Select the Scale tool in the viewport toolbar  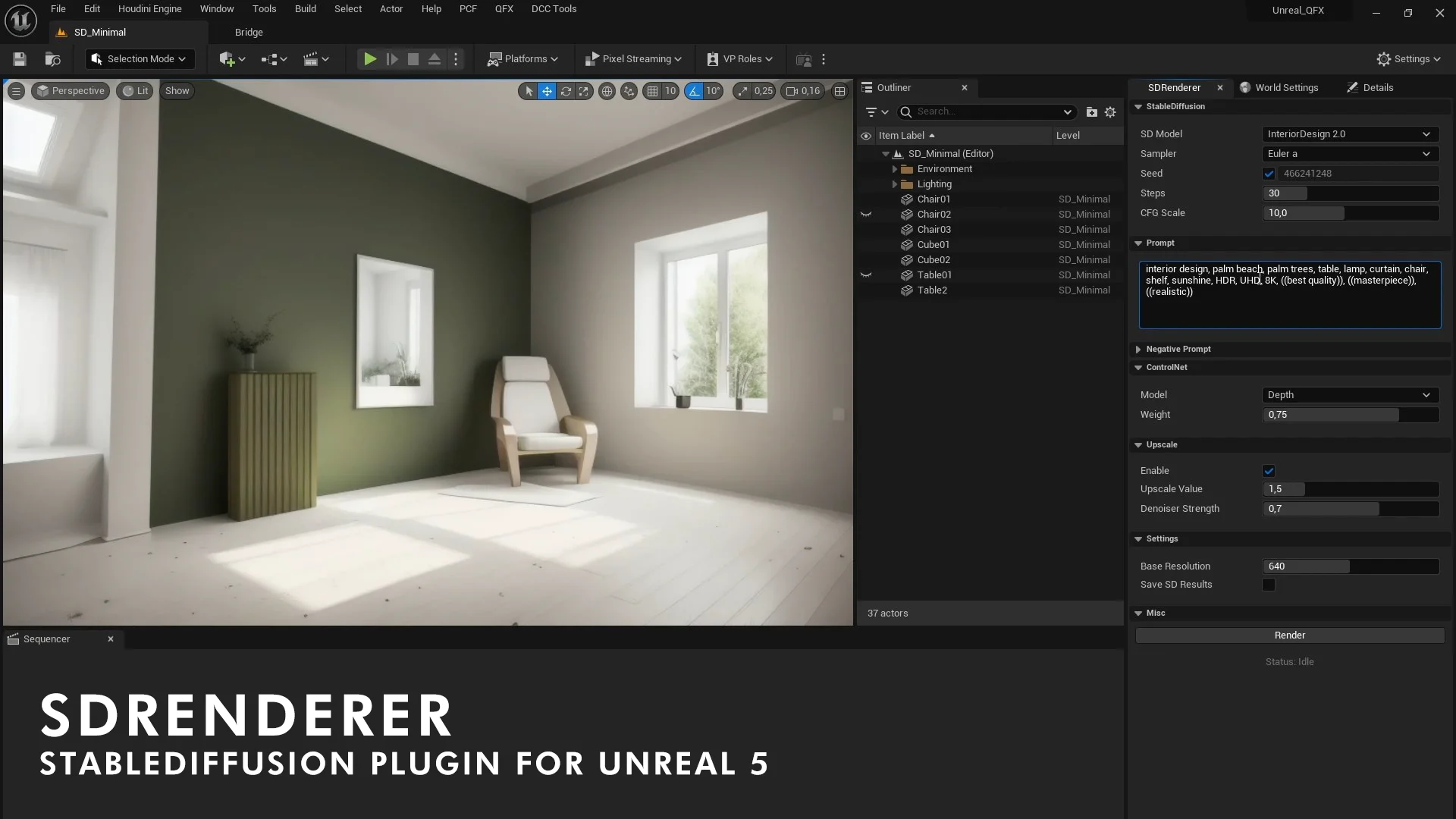[x=584, y=91]
